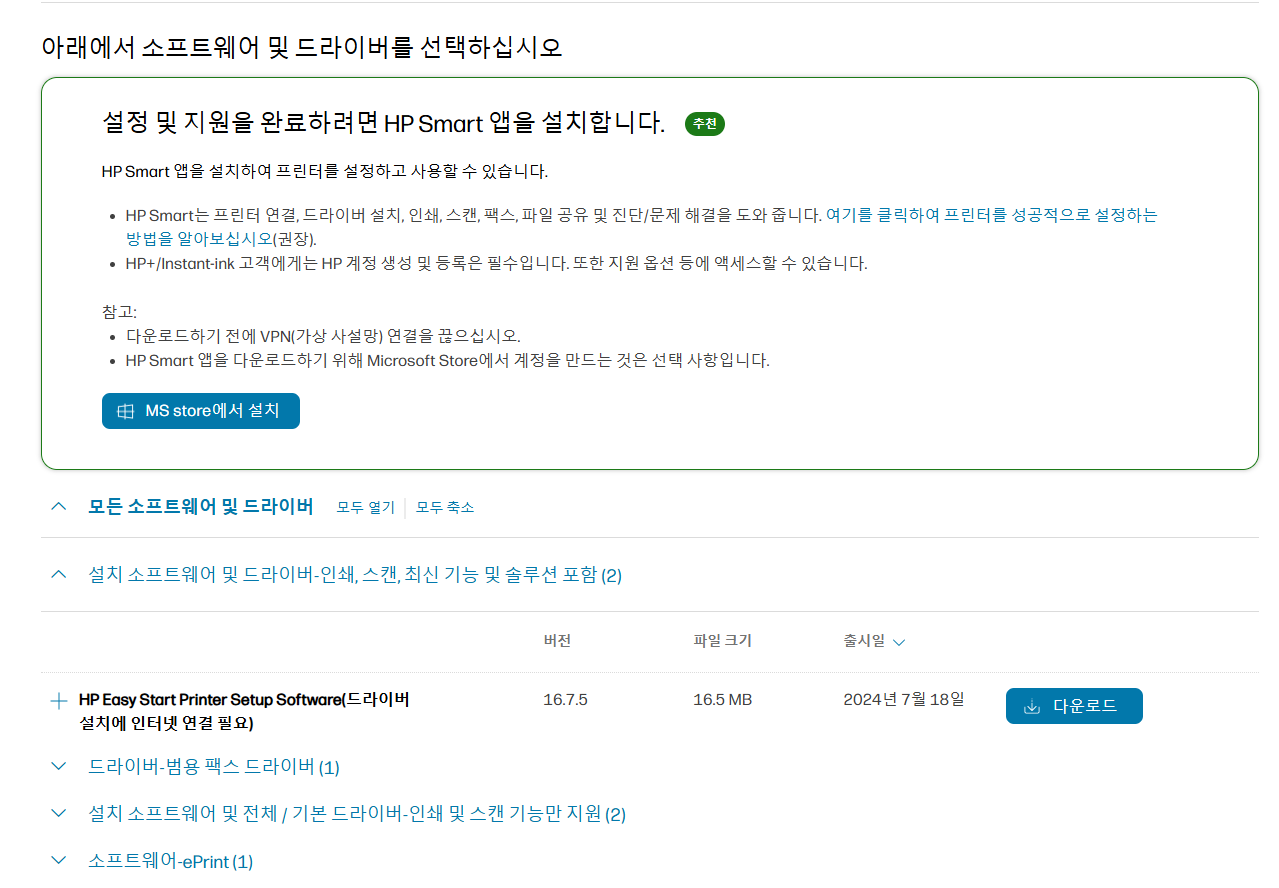Click the note about disconnecting VPN
The height and width of the screenshot is (888, 1279).
[x=323, y=336]
